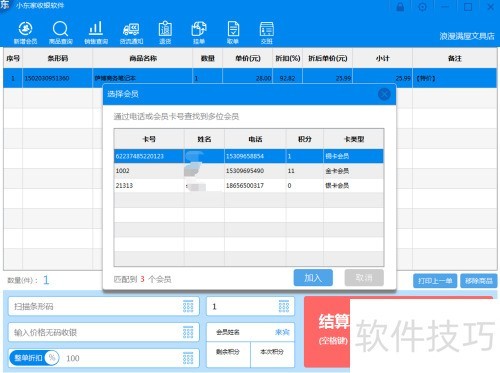Click the 移除商品 remove item button
The height and width of the screenshot is (373, 500).
479,281
